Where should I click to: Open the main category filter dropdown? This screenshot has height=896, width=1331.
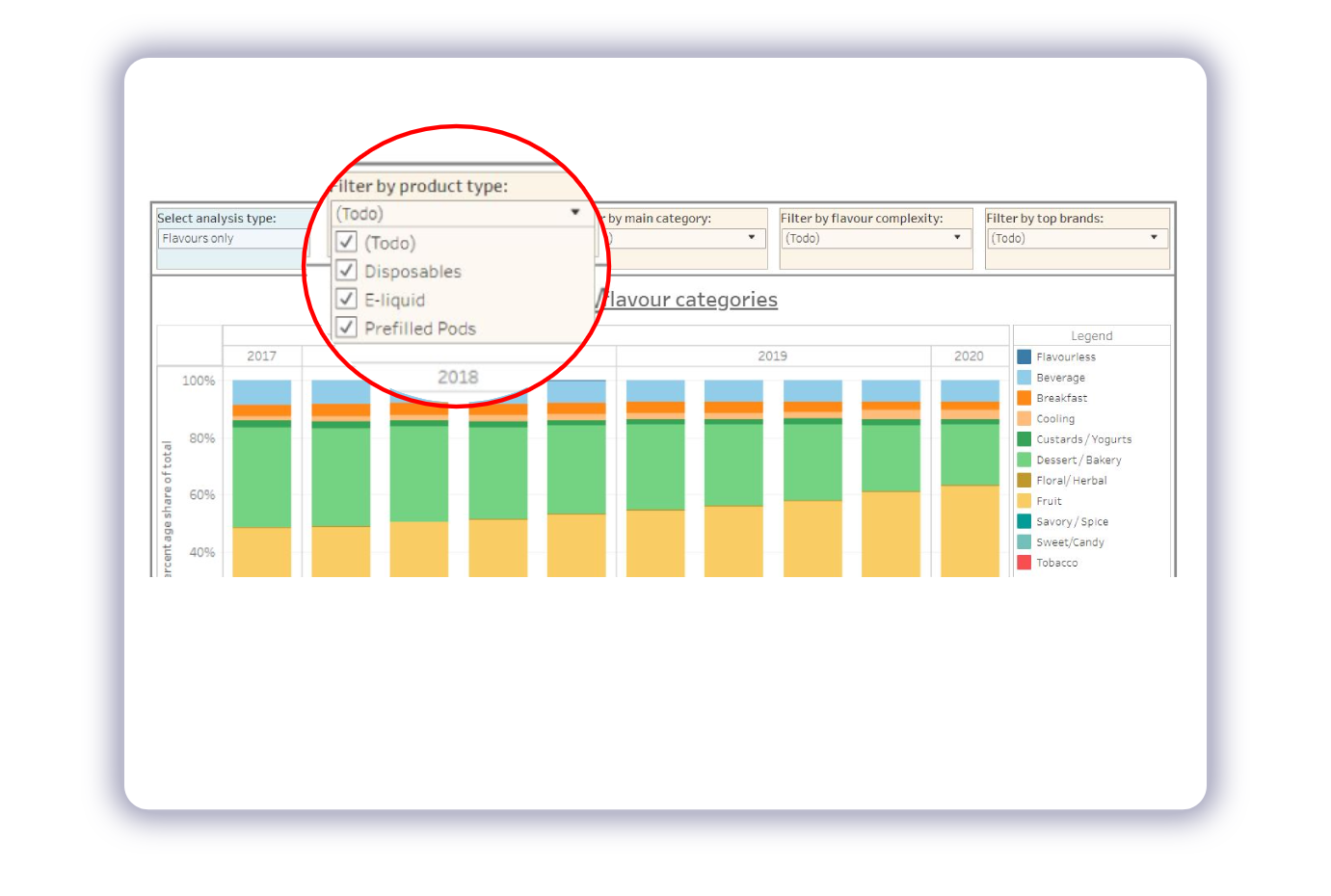751,238
